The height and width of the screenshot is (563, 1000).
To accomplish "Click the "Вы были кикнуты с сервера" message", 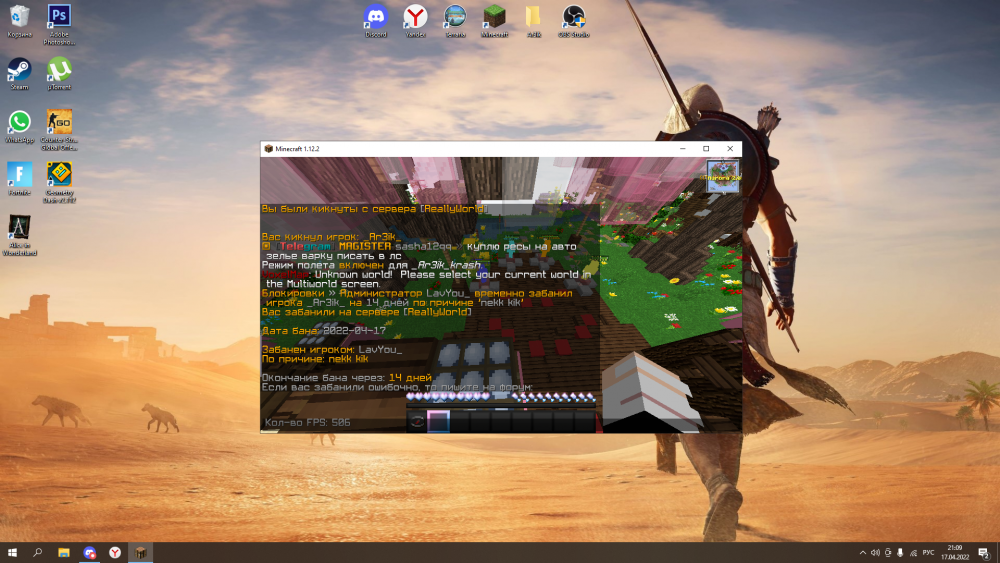I will click(375, 209).
